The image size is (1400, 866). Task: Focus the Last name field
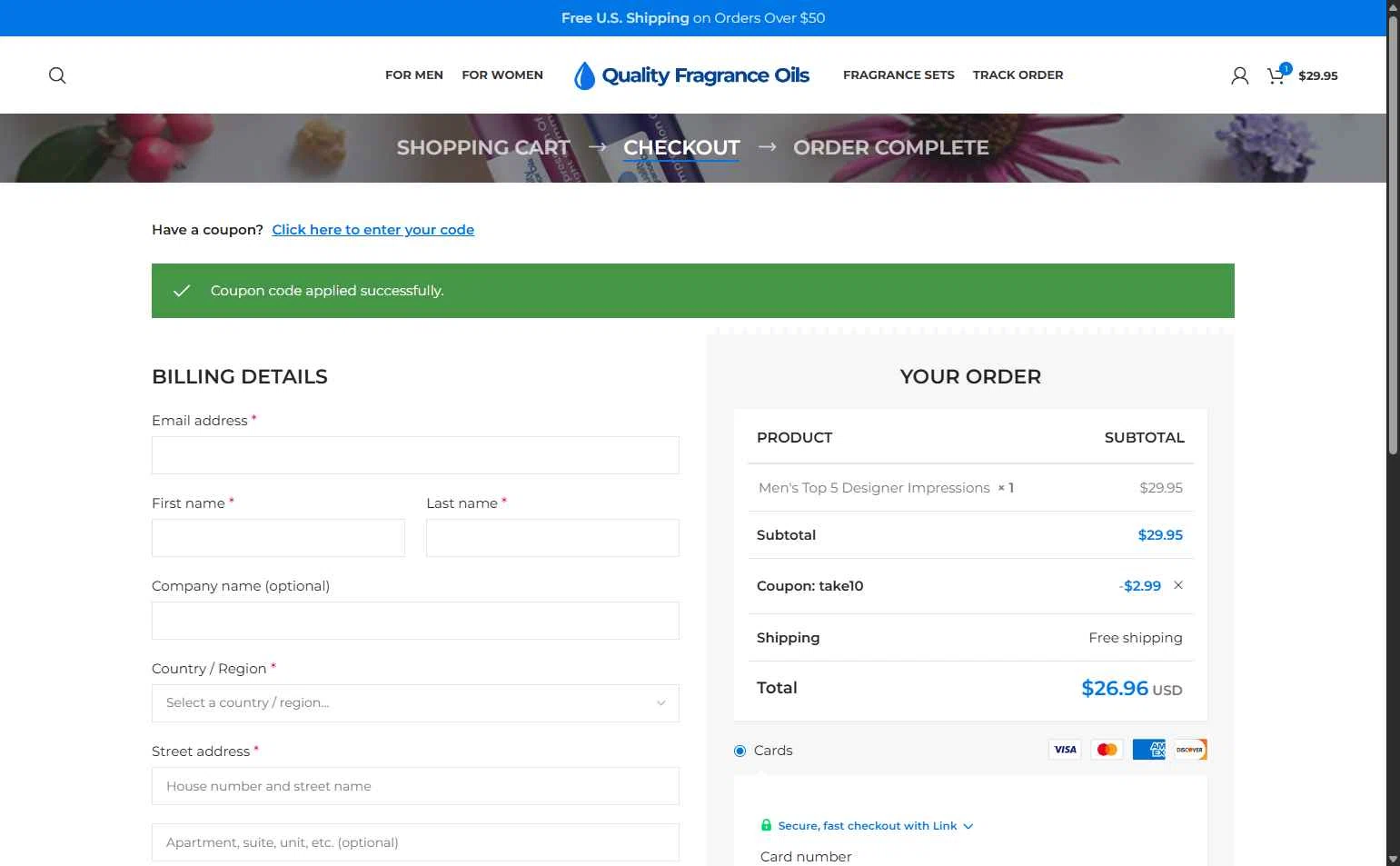click(552, 538)
